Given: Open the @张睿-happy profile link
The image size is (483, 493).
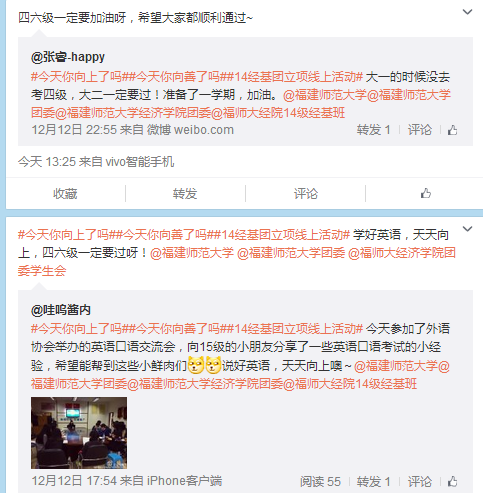Looking at the screenshot, I should (x=68, y=57).
